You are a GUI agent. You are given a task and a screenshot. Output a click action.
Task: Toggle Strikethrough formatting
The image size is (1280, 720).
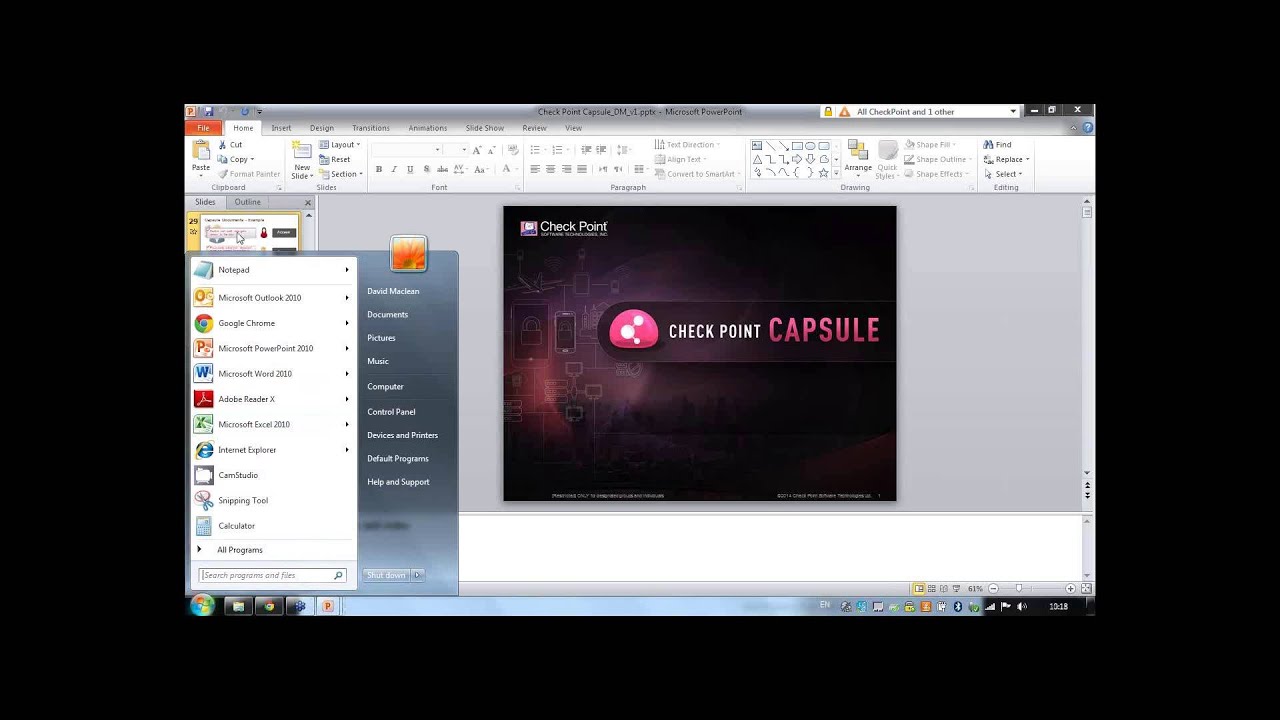442,169
